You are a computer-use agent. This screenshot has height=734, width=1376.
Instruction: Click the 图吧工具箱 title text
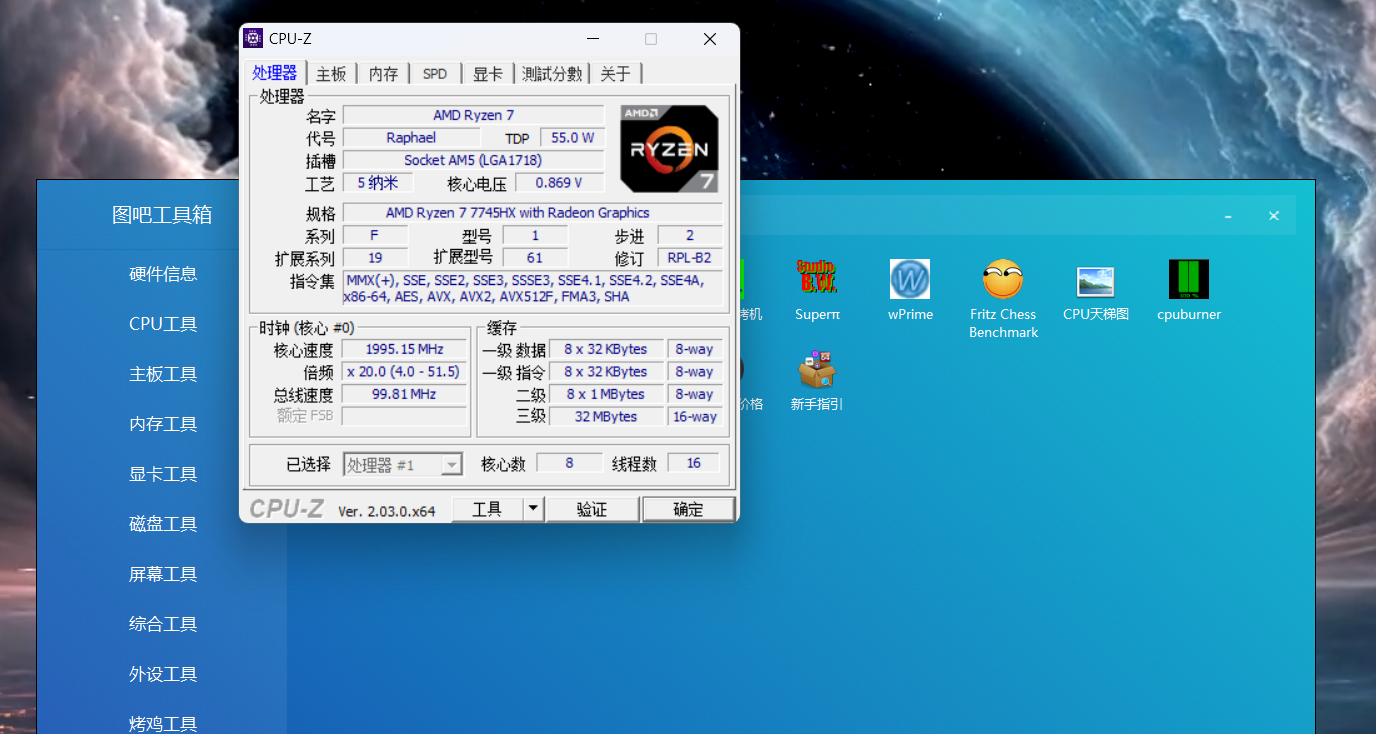pyautogui.click(x=162, y=215)
